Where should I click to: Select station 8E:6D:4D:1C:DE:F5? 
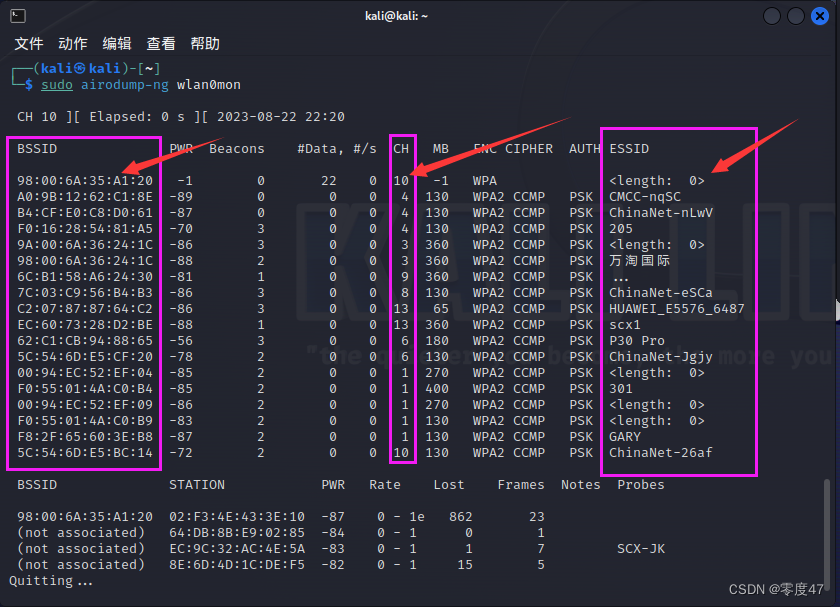click(237, 565)
